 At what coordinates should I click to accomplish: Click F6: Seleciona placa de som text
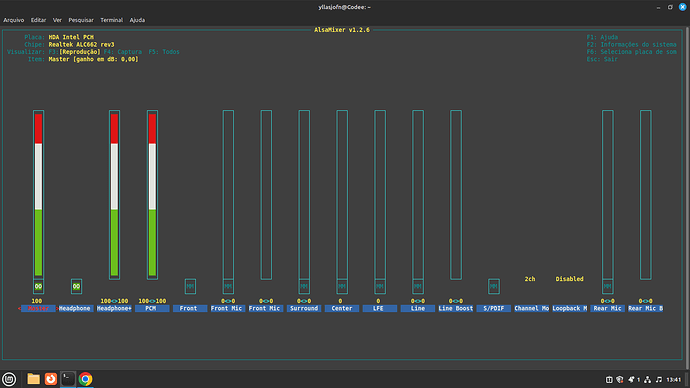[x=631, y=52]
